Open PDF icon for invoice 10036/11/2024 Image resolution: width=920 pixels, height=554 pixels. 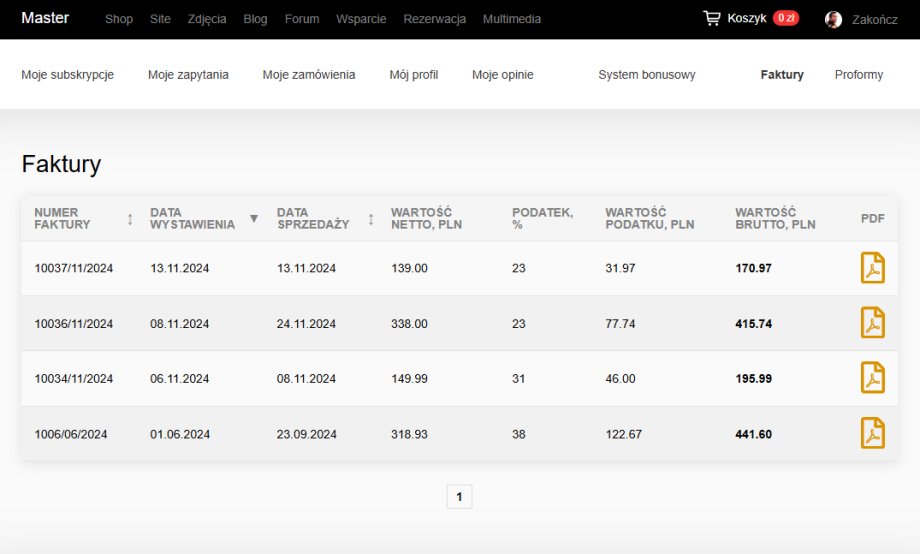(x=872, y=323)
